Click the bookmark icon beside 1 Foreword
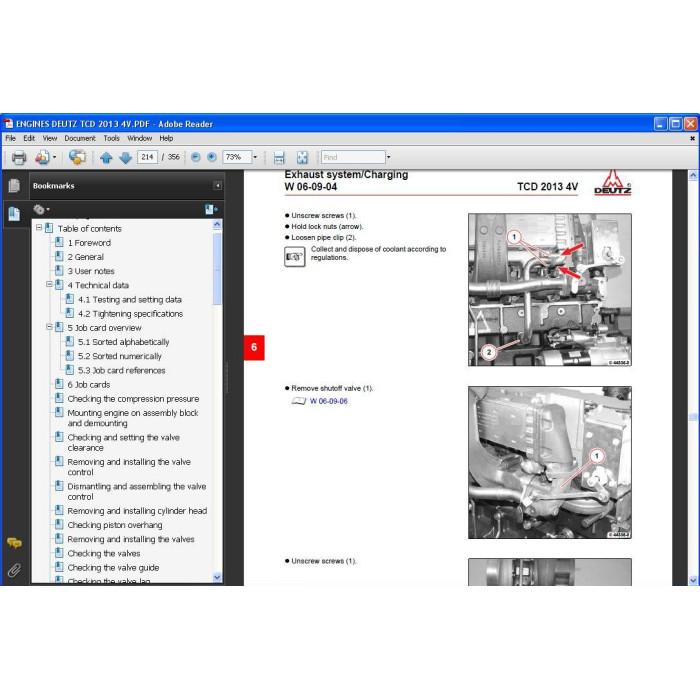Screen dimensions: 700x700 click(x=59, y=242)
